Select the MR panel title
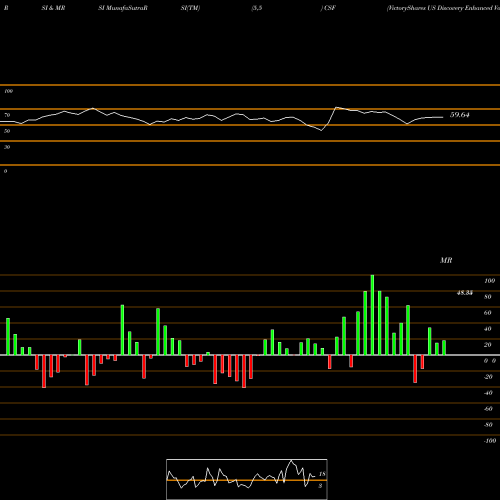The height and width of the screenshot is (500, 500). tap(446, 260)
